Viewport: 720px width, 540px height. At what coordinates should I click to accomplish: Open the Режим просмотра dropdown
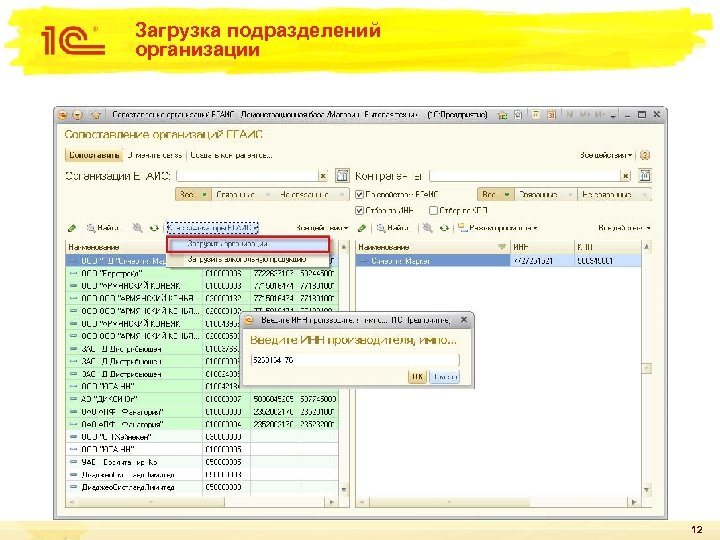point(498,228)
